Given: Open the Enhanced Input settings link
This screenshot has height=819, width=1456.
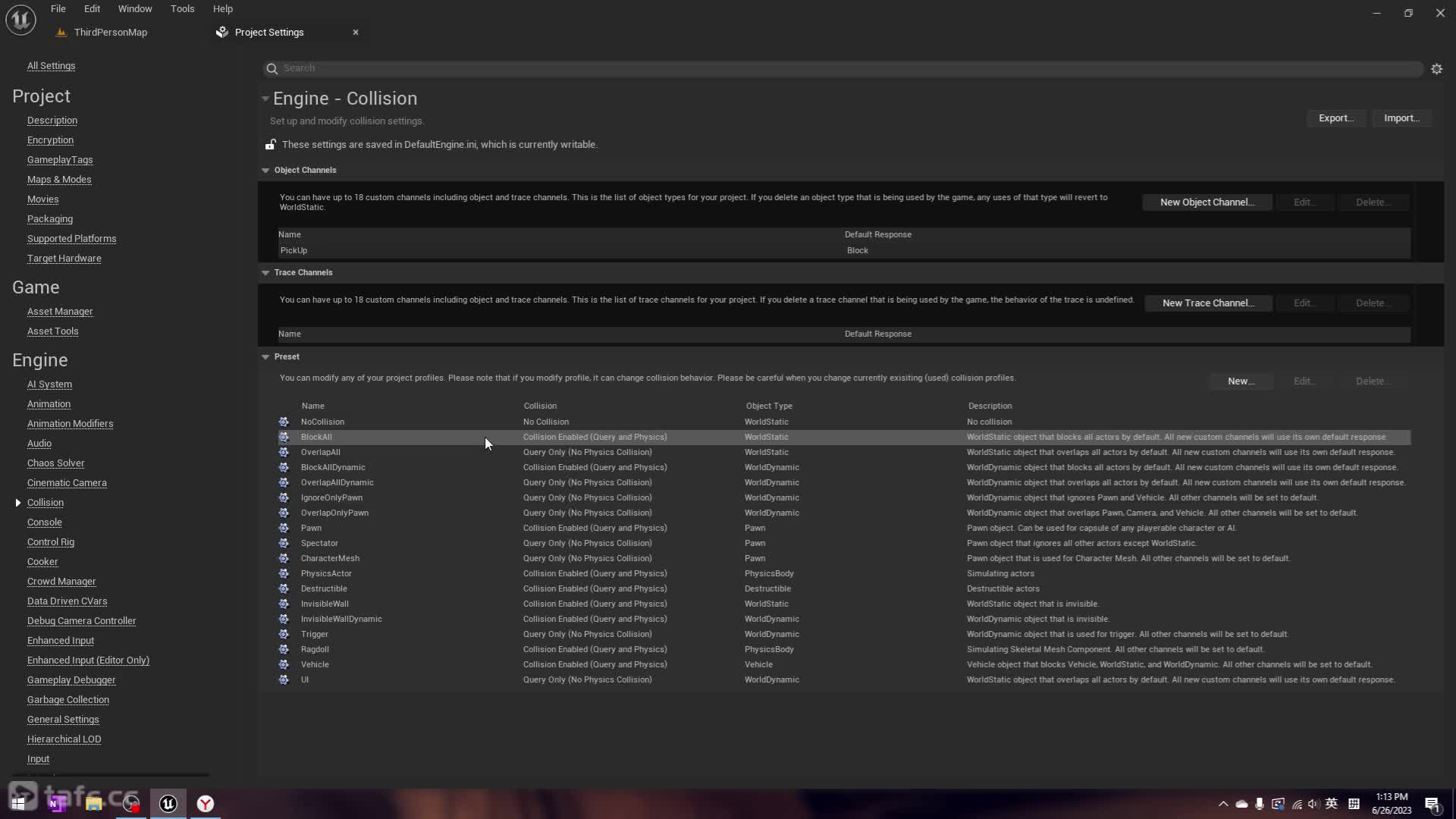Looking at the screenshot, I should (61, 641).
